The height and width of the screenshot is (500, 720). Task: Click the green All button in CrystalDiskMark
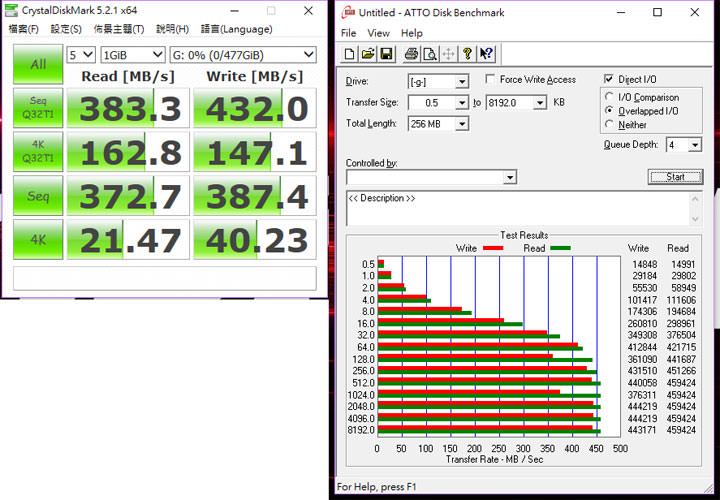(x=38, y=64)
